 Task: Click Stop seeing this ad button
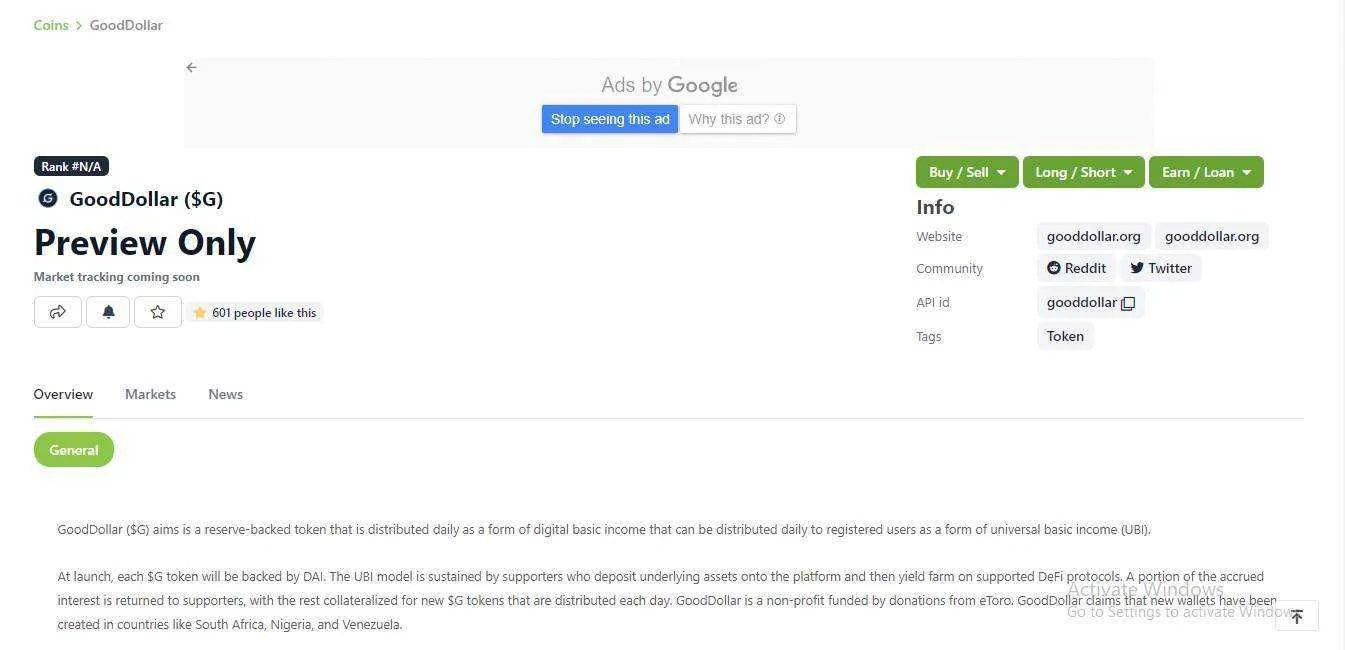tap(610, 119)
